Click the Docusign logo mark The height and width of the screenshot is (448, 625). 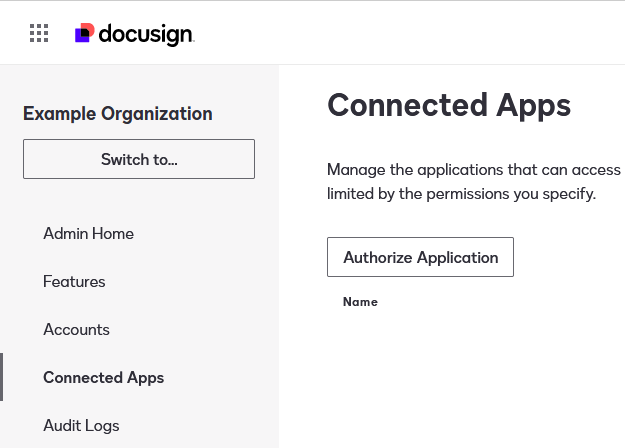[x=85, y=34]
